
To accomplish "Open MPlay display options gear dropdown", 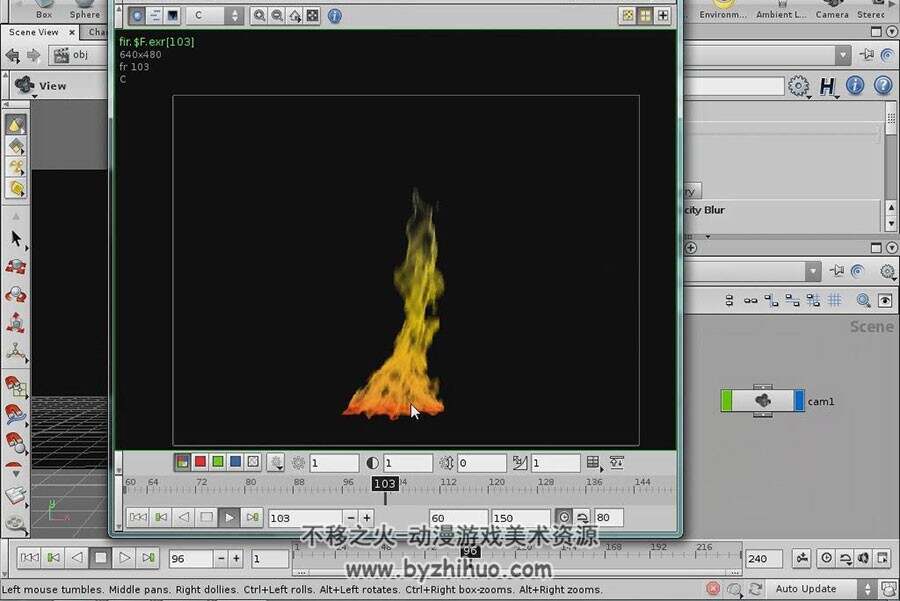I will pos(276,463).
